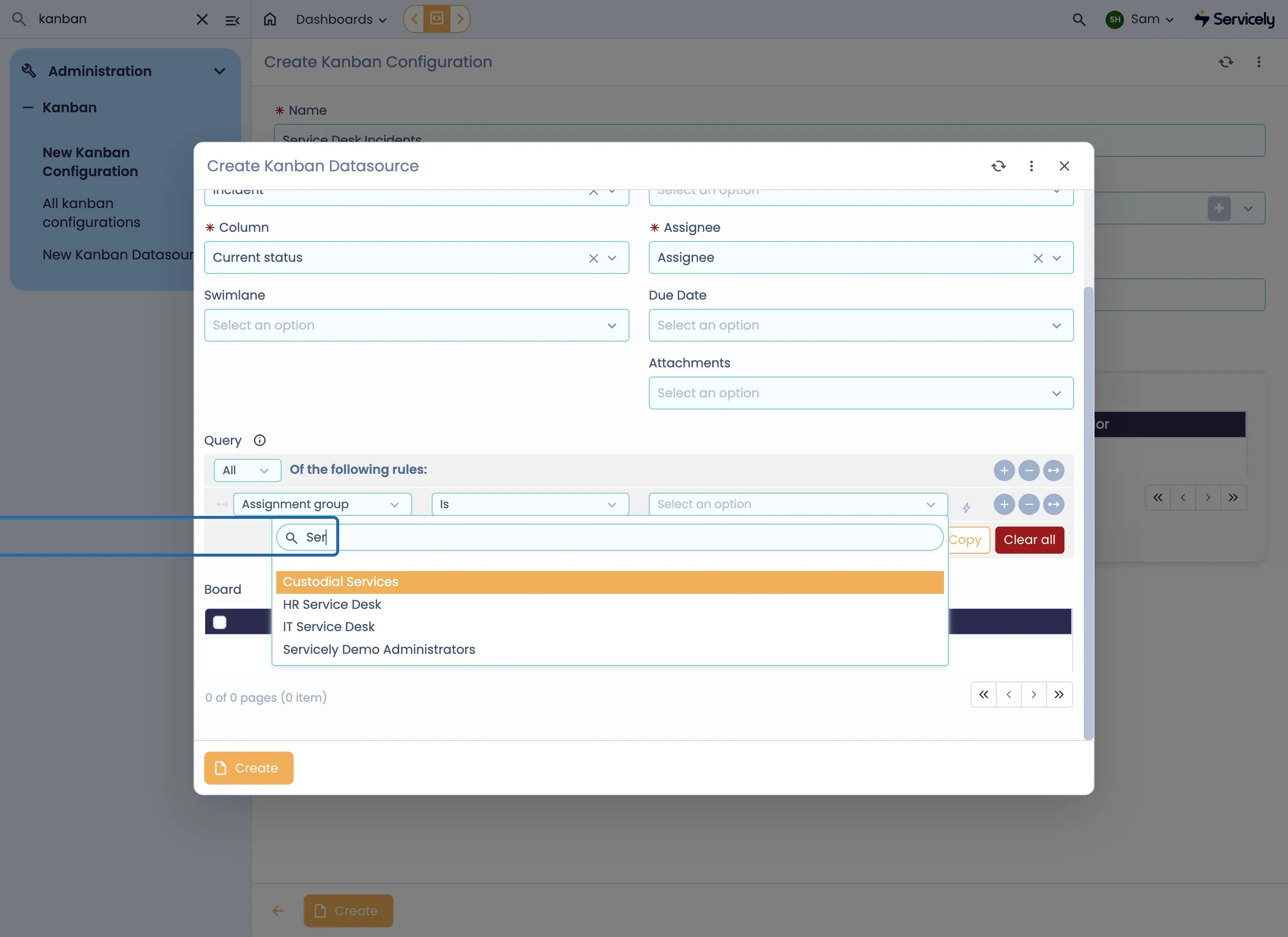Click the lightning bolt dynamic value icon
Image resolution: width=1288 pixels, height=937 pixels.
(x=966, y=507)
